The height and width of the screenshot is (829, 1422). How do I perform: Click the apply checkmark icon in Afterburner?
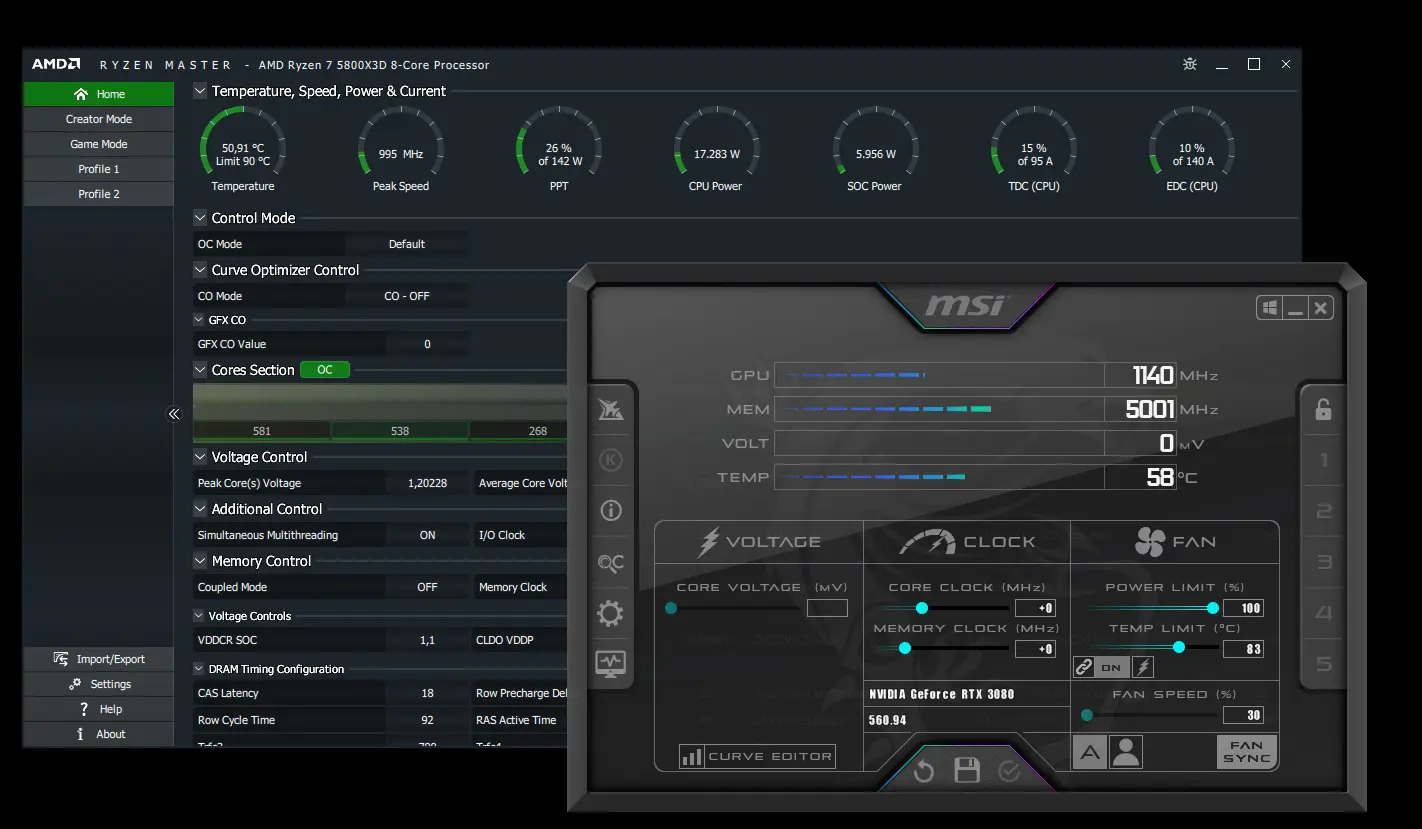(x=1009, y=771)
